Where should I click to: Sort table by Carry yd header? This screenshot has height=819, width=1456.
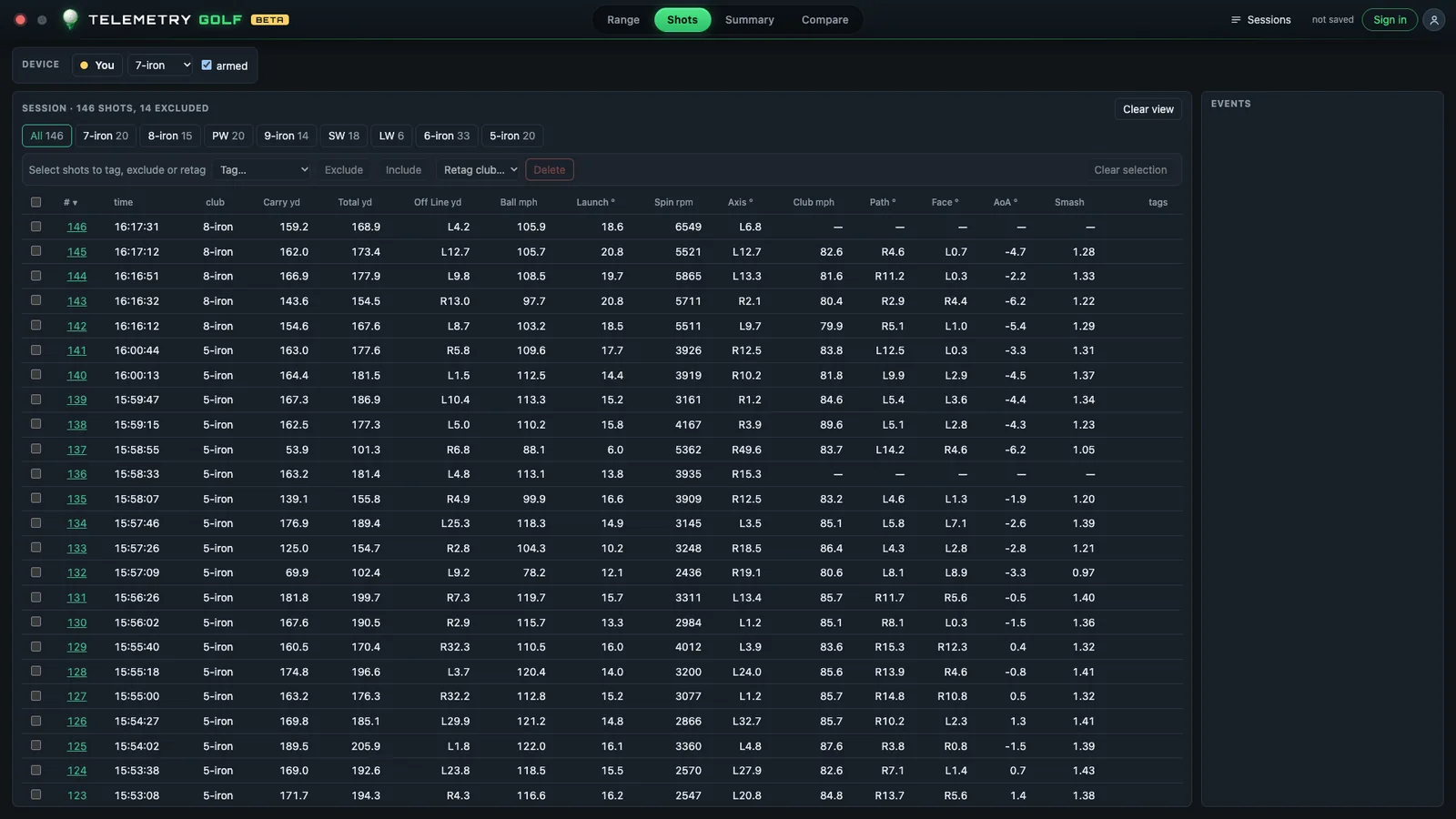[281, 203]
